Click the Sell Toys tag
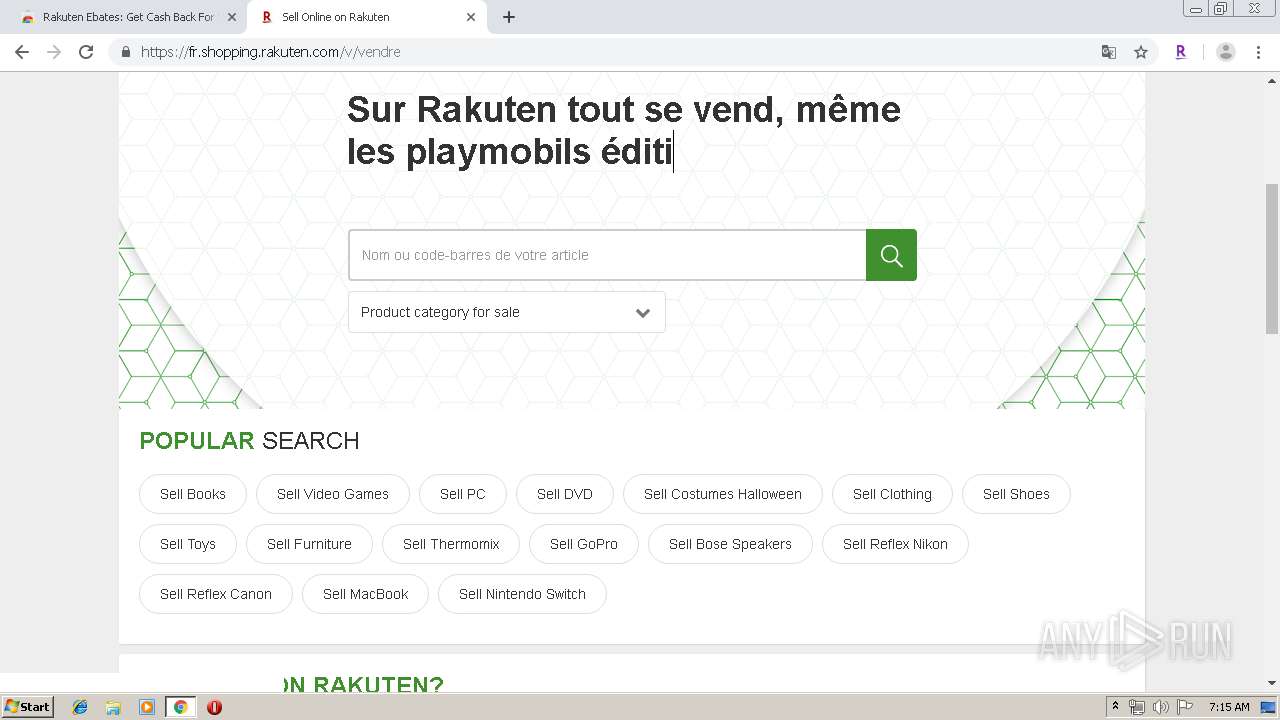1280x720 pixels. pyautogui.click(x=188, y=544)
